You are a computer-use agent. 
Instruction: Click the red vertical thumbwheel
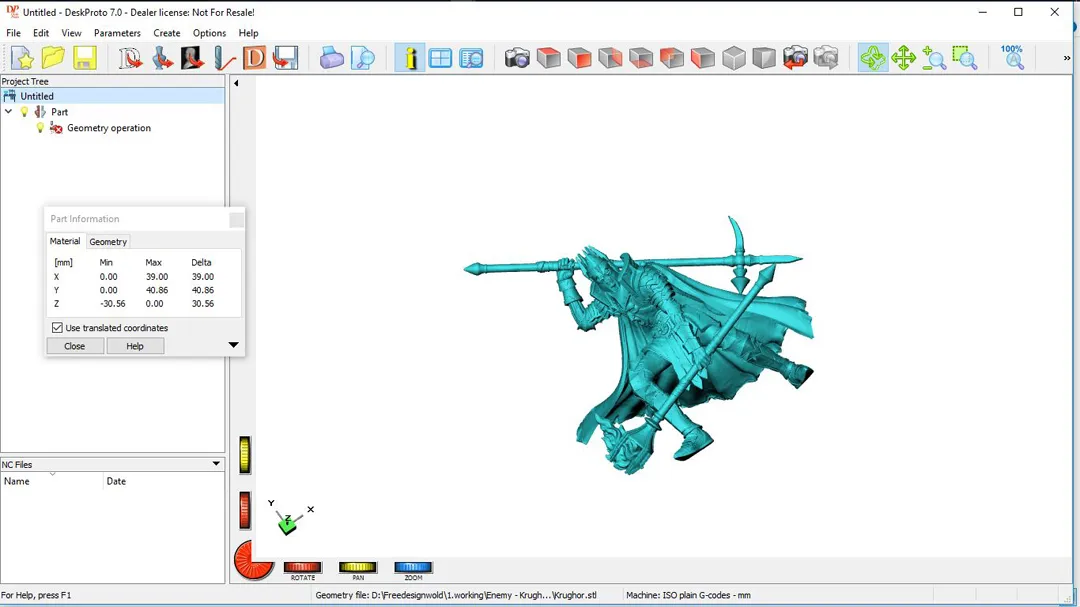[x=245, y=511]
